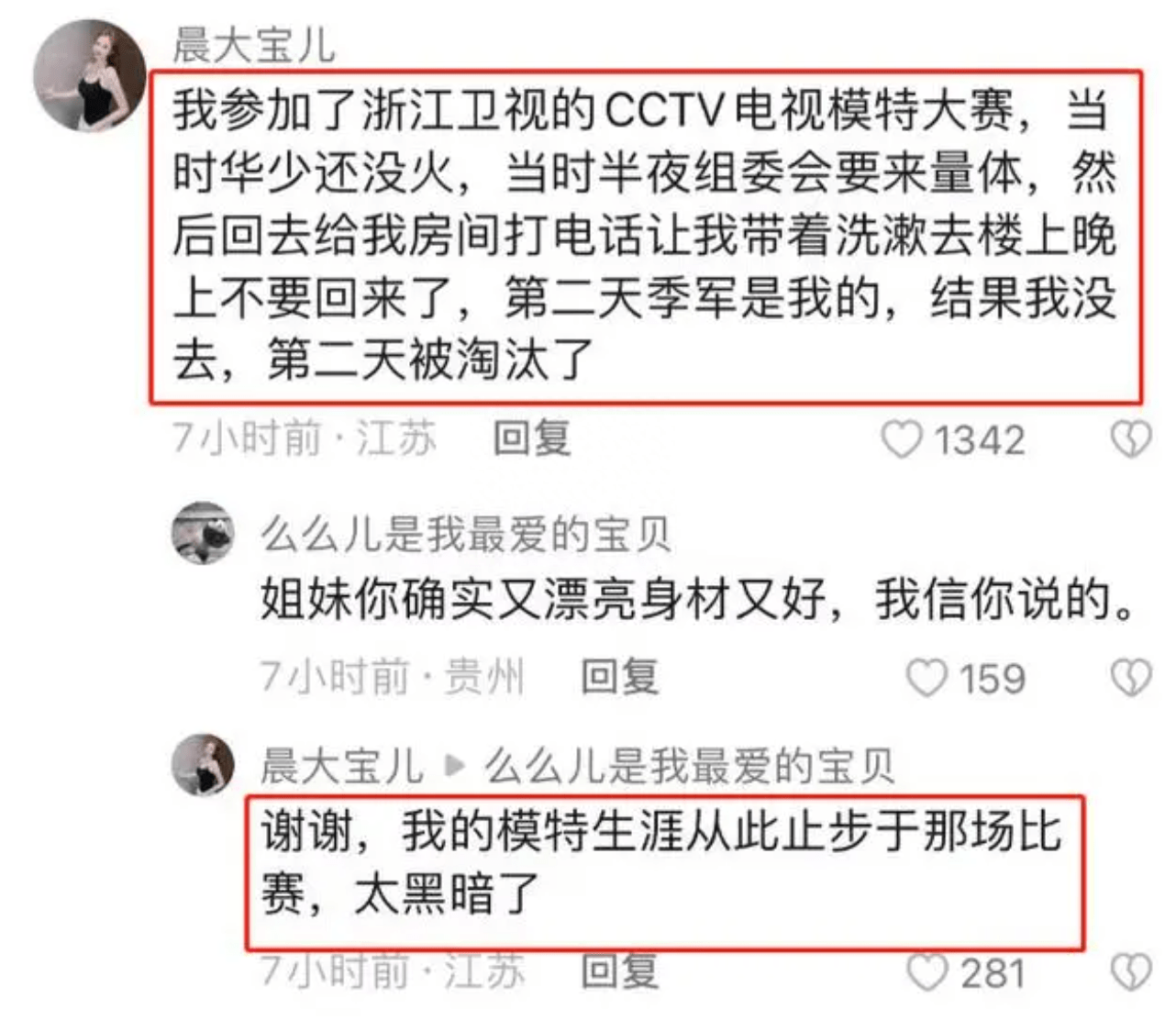Select the reply text 姐妹你确实又漂亮身材又好
This screenshot has height=1020, width=1176.
coord(699,600)
